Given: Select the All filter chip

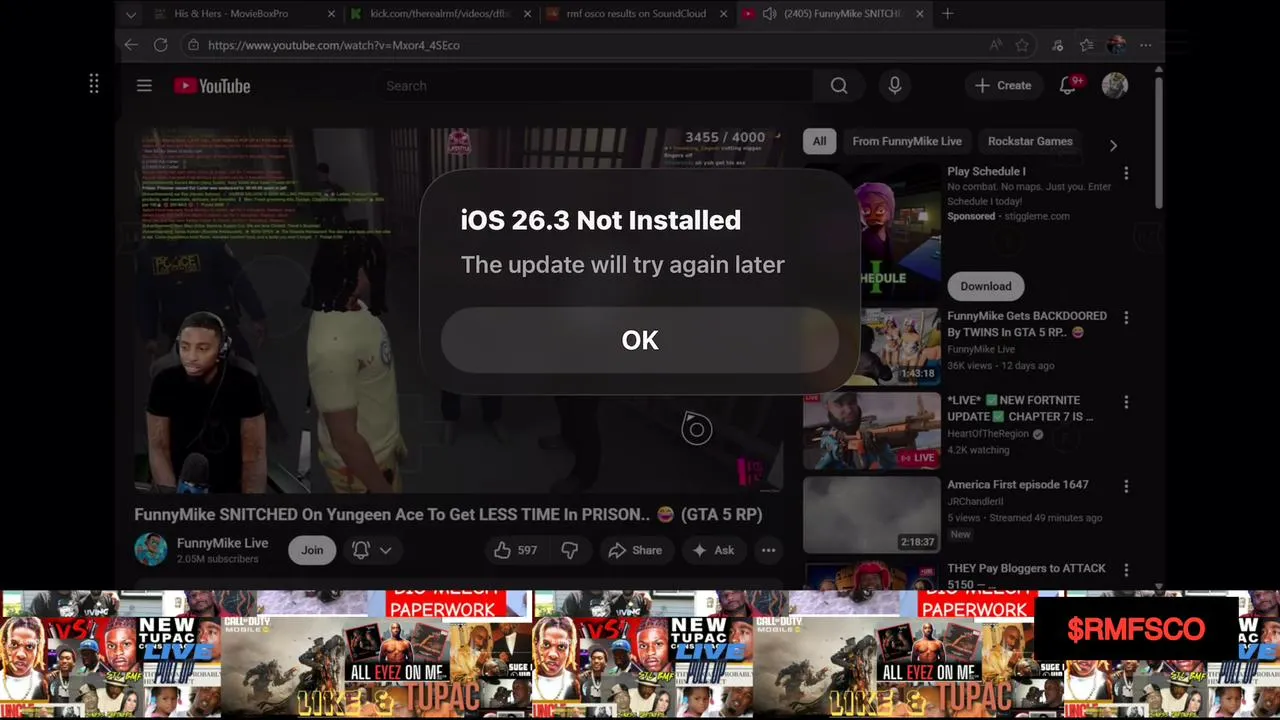Looking at the screenshot, I should click(819, 141).
